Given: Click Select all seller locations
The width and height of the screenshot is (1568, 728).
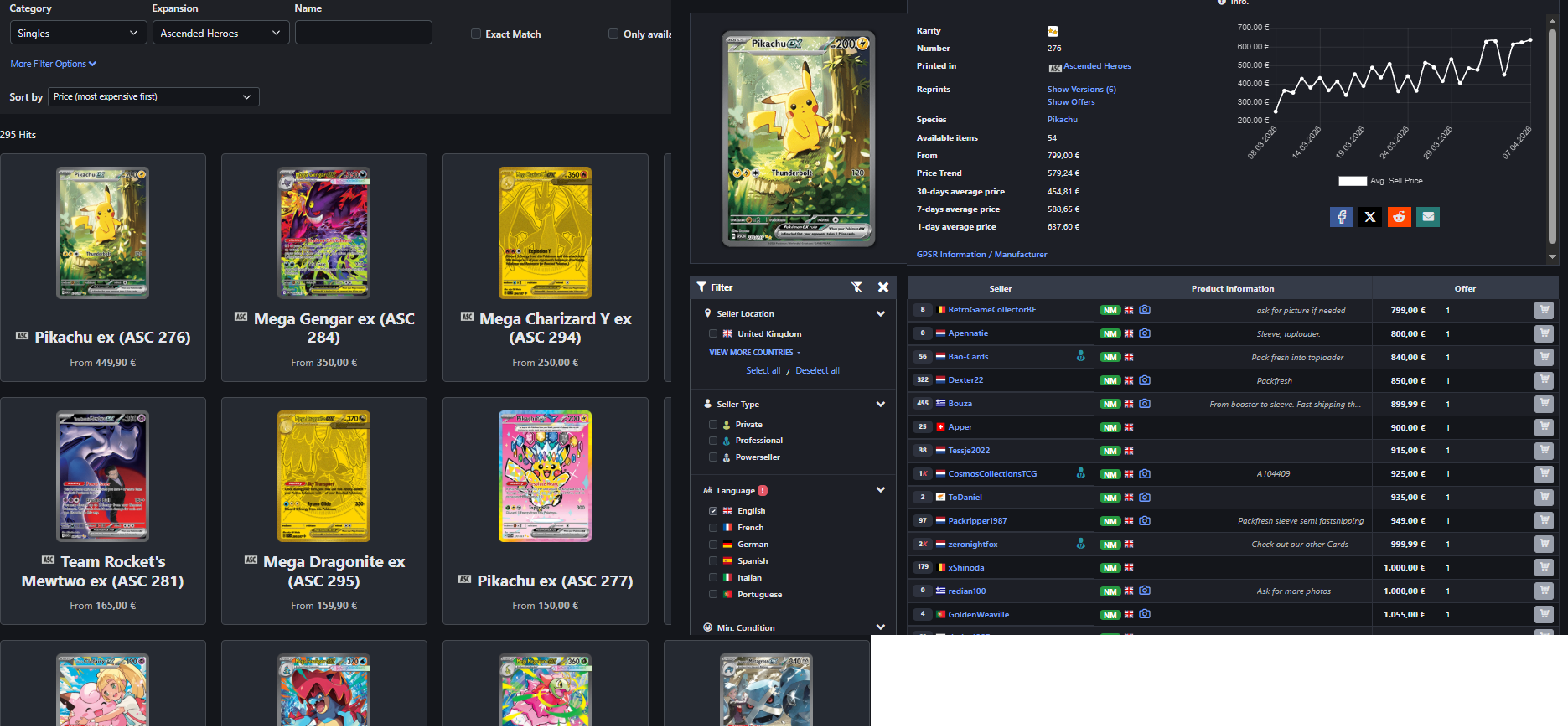Looking at the screenshot, I should (763, 370).
